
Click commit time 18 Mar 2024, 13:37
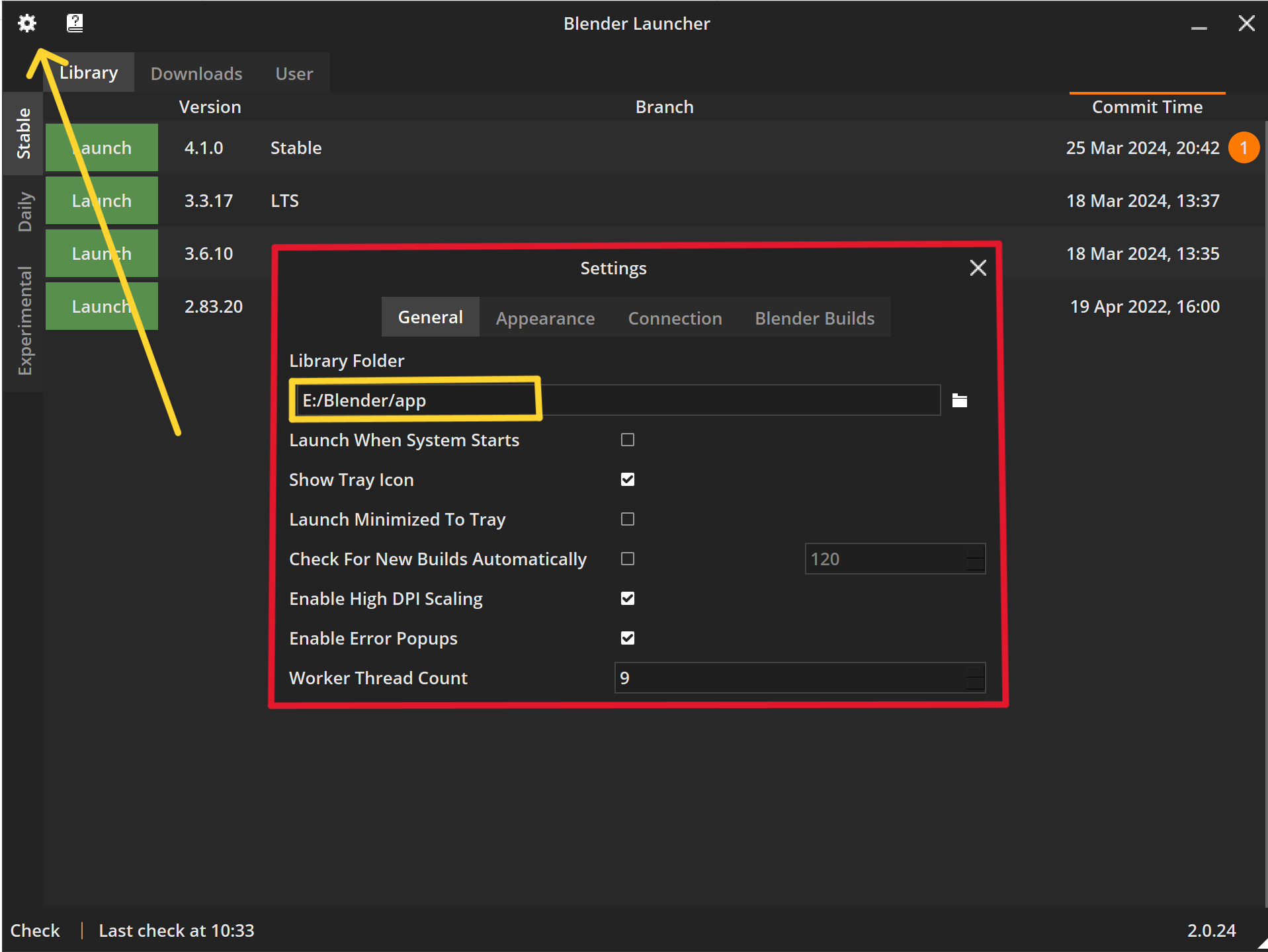[1143, 200]
